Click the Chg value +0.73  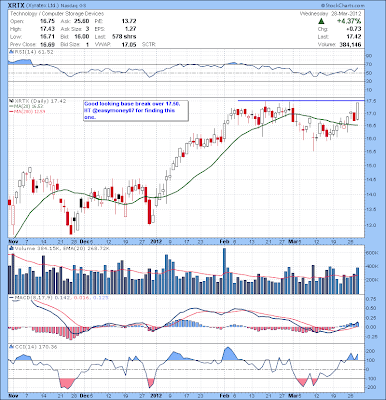354,29
